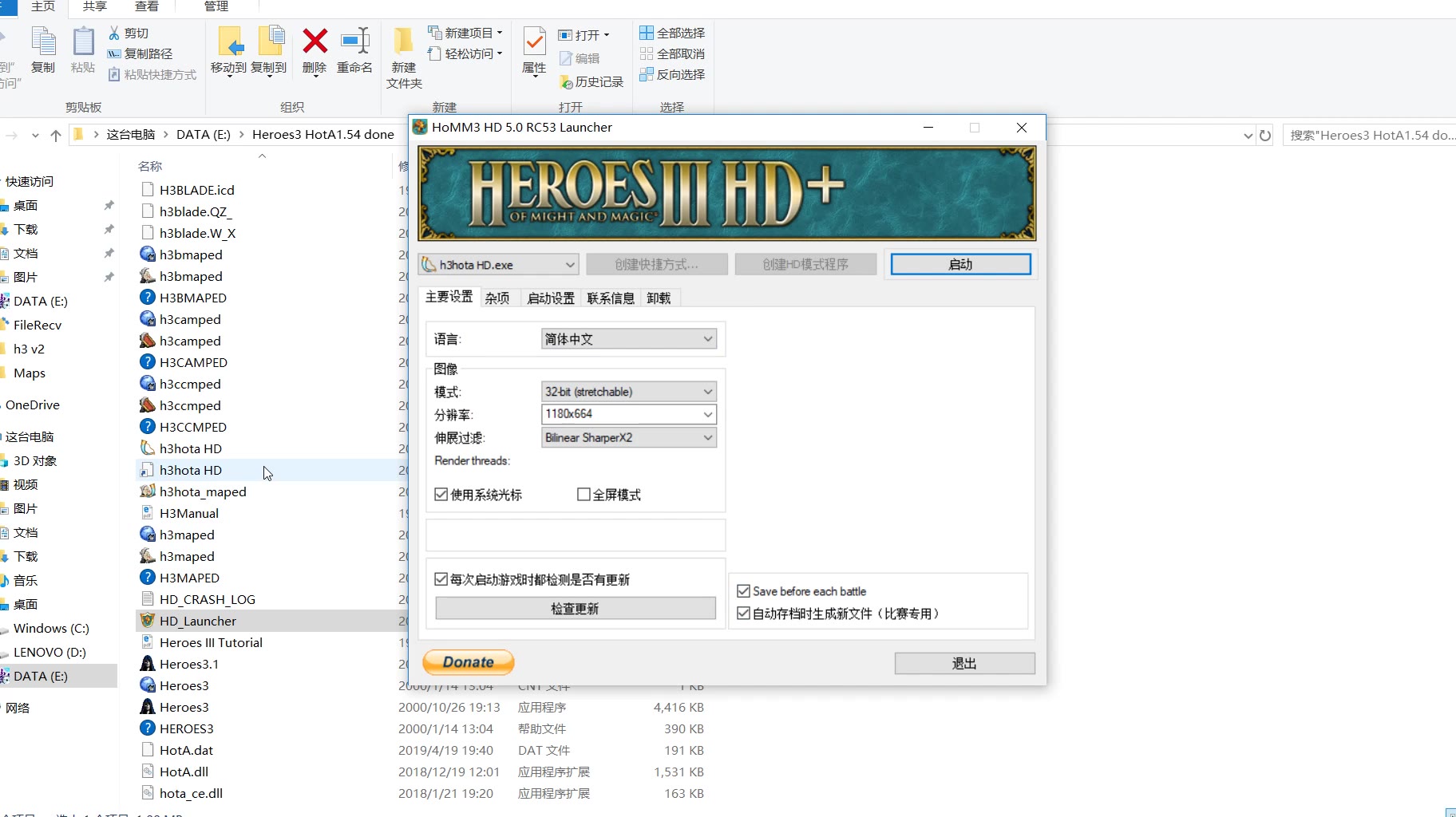
Task: Click the Properties checkmark icon
Action: [x=534, y=41]
